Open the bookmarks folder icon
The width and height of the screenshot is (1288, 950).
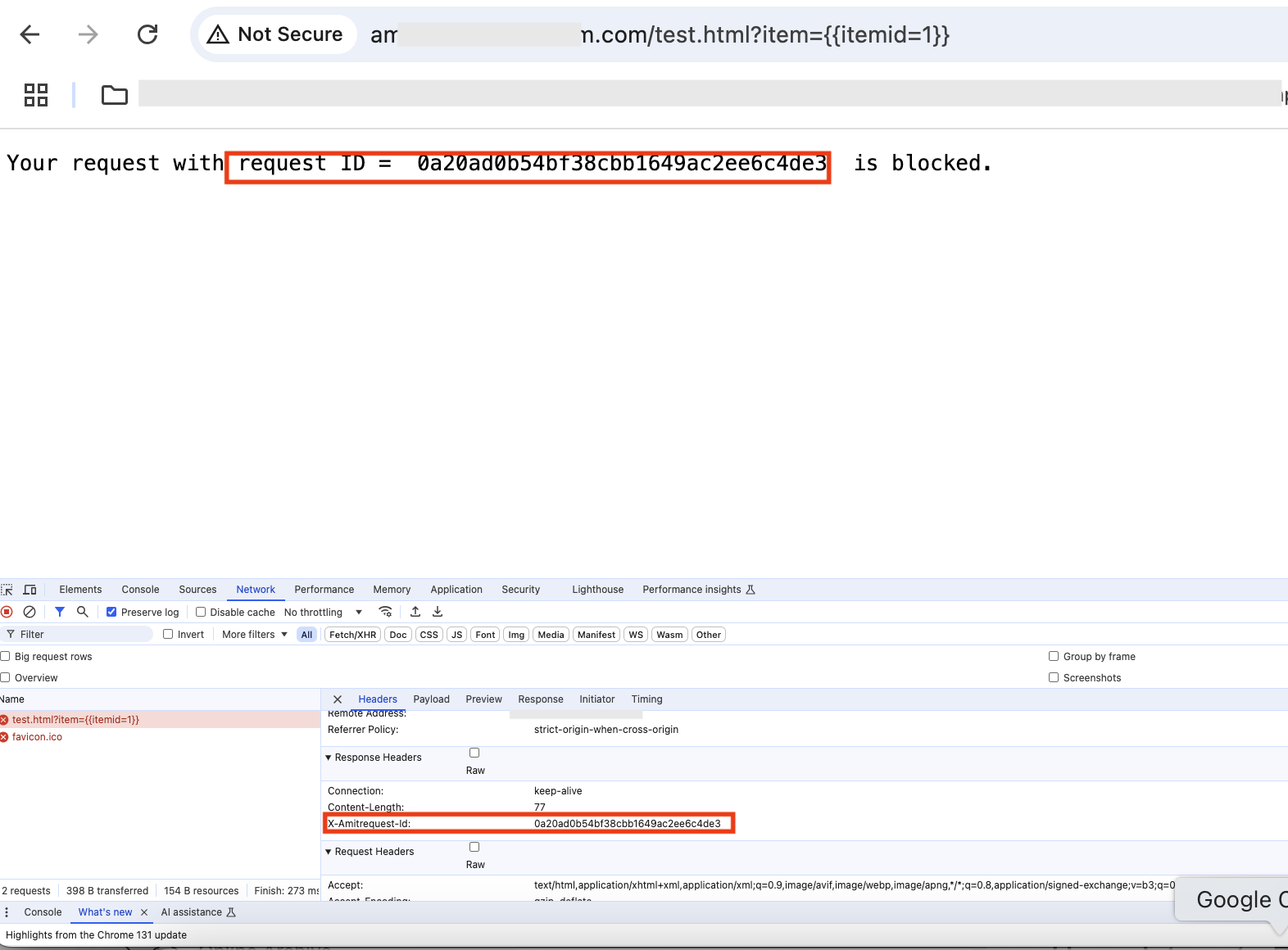[x=115, y=95]
